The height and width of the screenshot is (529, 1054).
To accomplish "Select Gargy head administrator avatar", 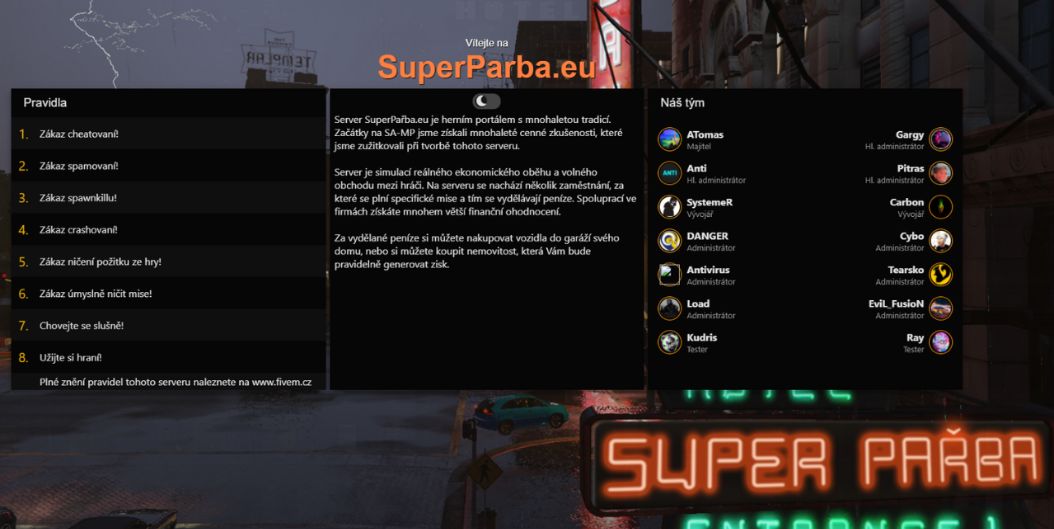I will click(941, 139).
